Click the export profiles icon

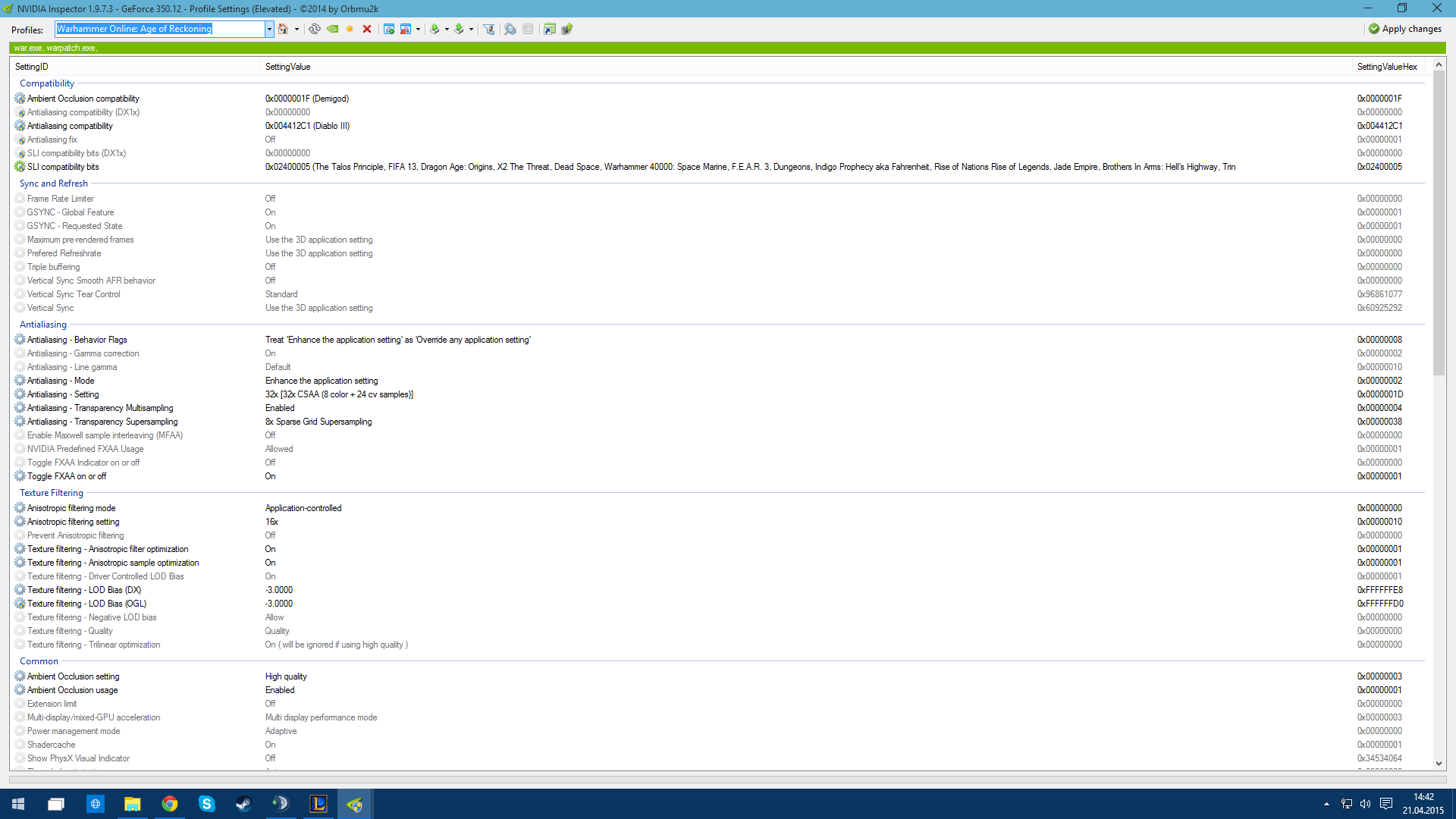(x=435, y=29)
